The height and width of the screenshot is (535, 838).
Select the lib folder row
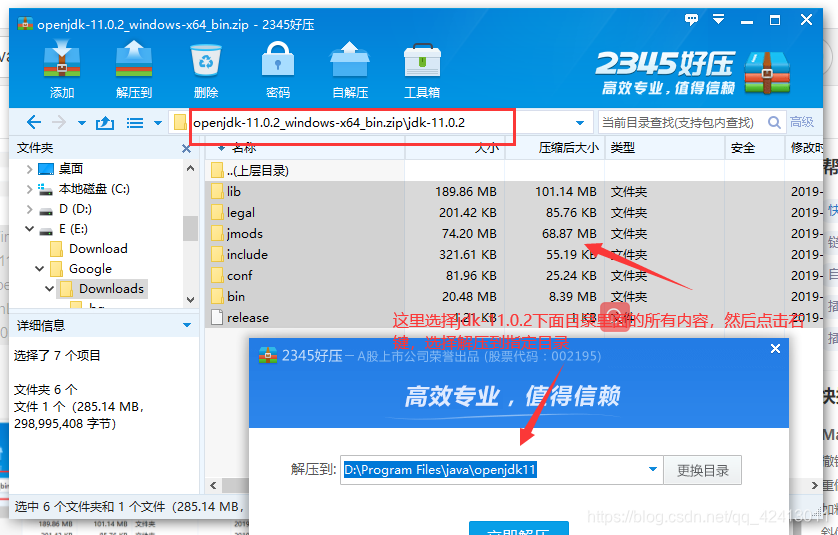click(x=513, y=192)
